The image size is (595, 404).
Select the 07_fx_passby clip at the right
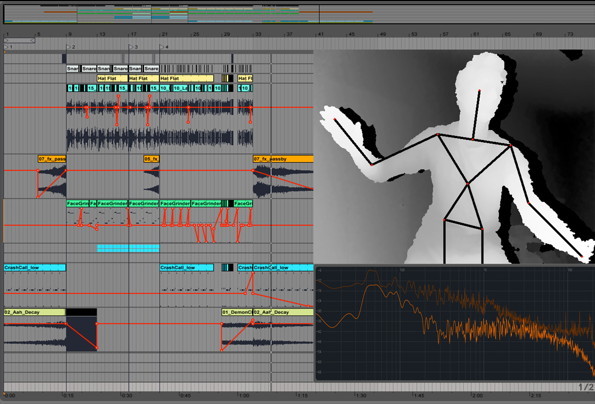[x=283, y=159]
